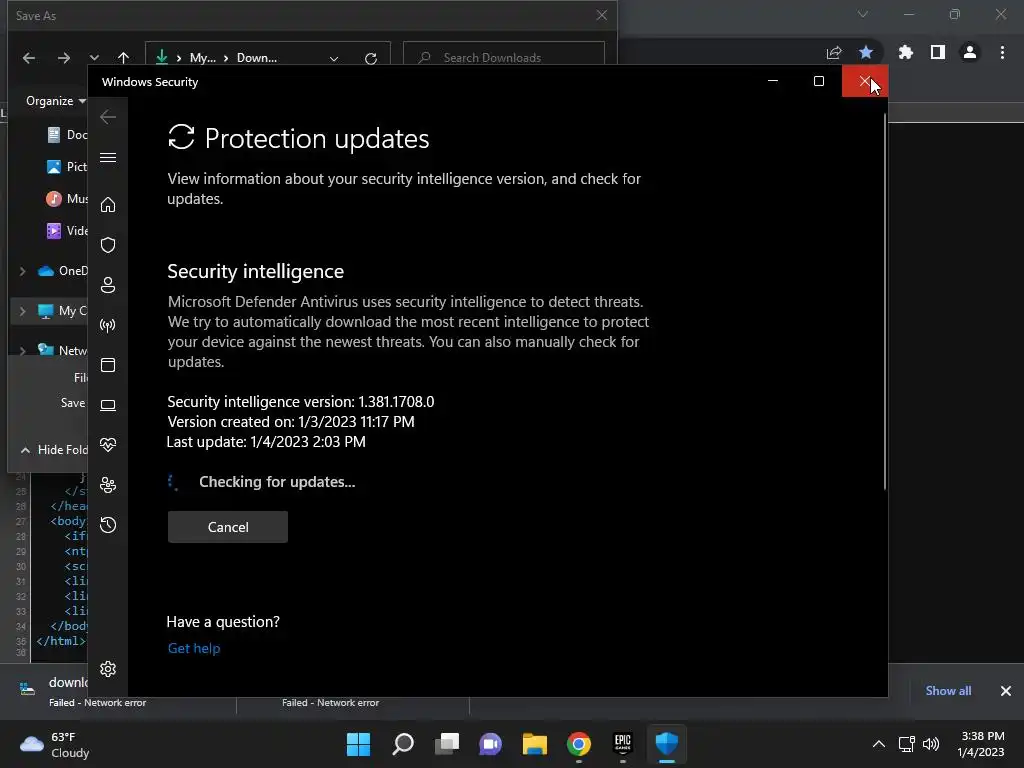
Task: Minimize the Windows Security window
Action: coord(773,81)
